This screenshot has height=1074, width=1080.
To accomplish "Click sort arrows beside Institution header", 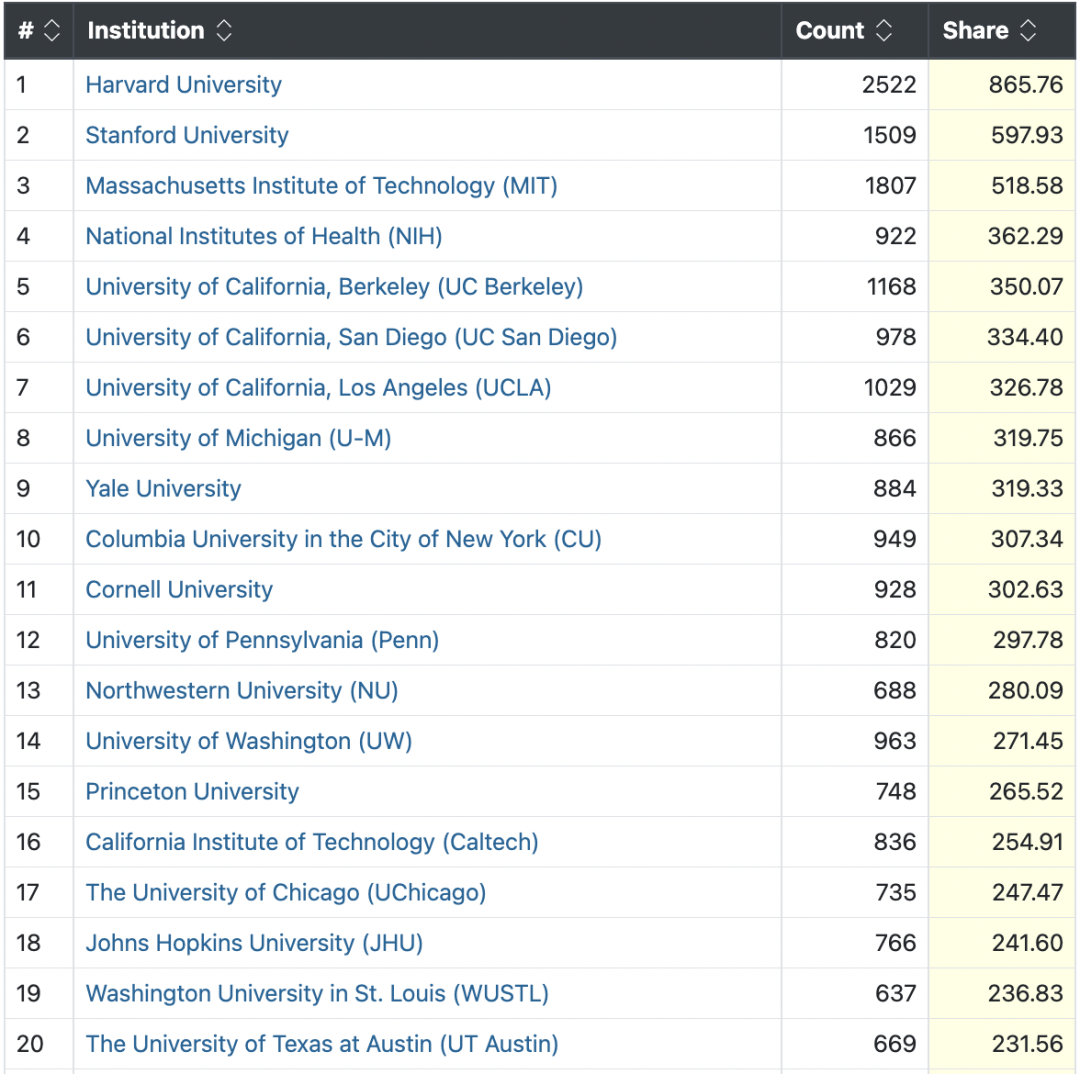I will tap(224, 31).
